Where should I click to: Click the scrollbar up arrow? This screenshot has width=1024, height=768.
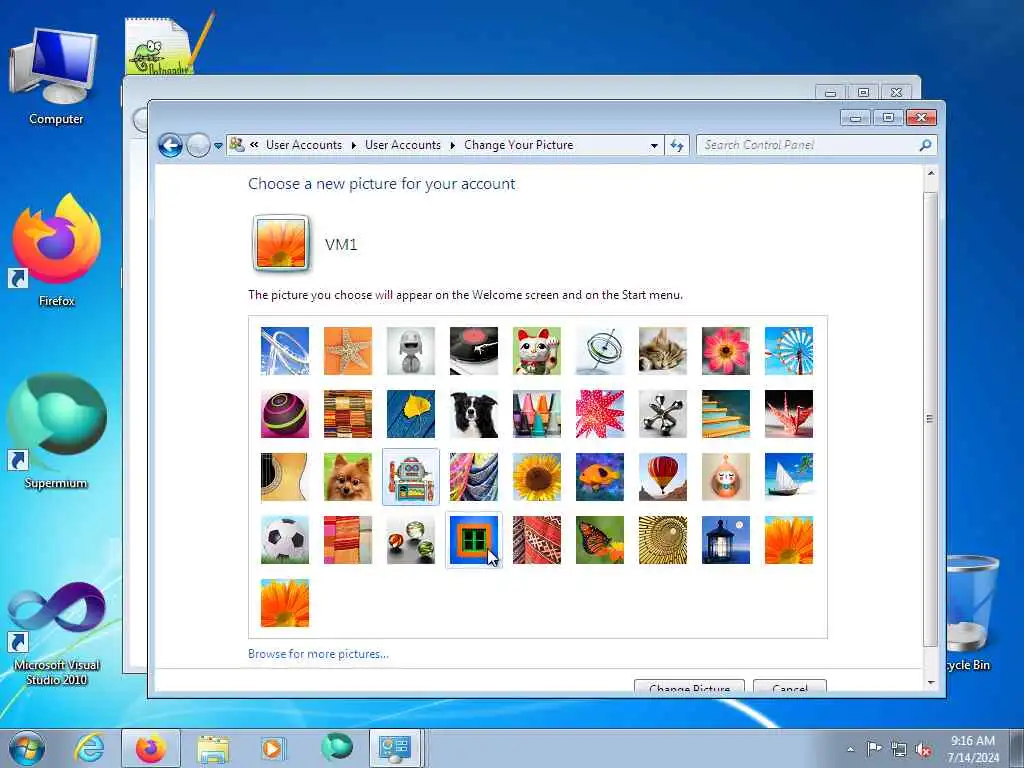(931, 174)
